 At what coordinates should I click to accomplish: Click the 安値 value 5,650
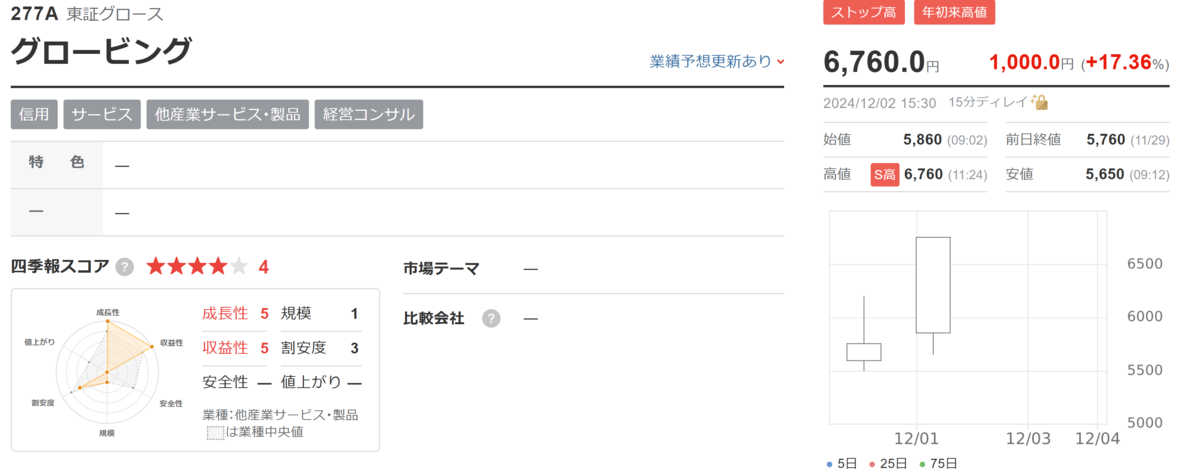1105,174
